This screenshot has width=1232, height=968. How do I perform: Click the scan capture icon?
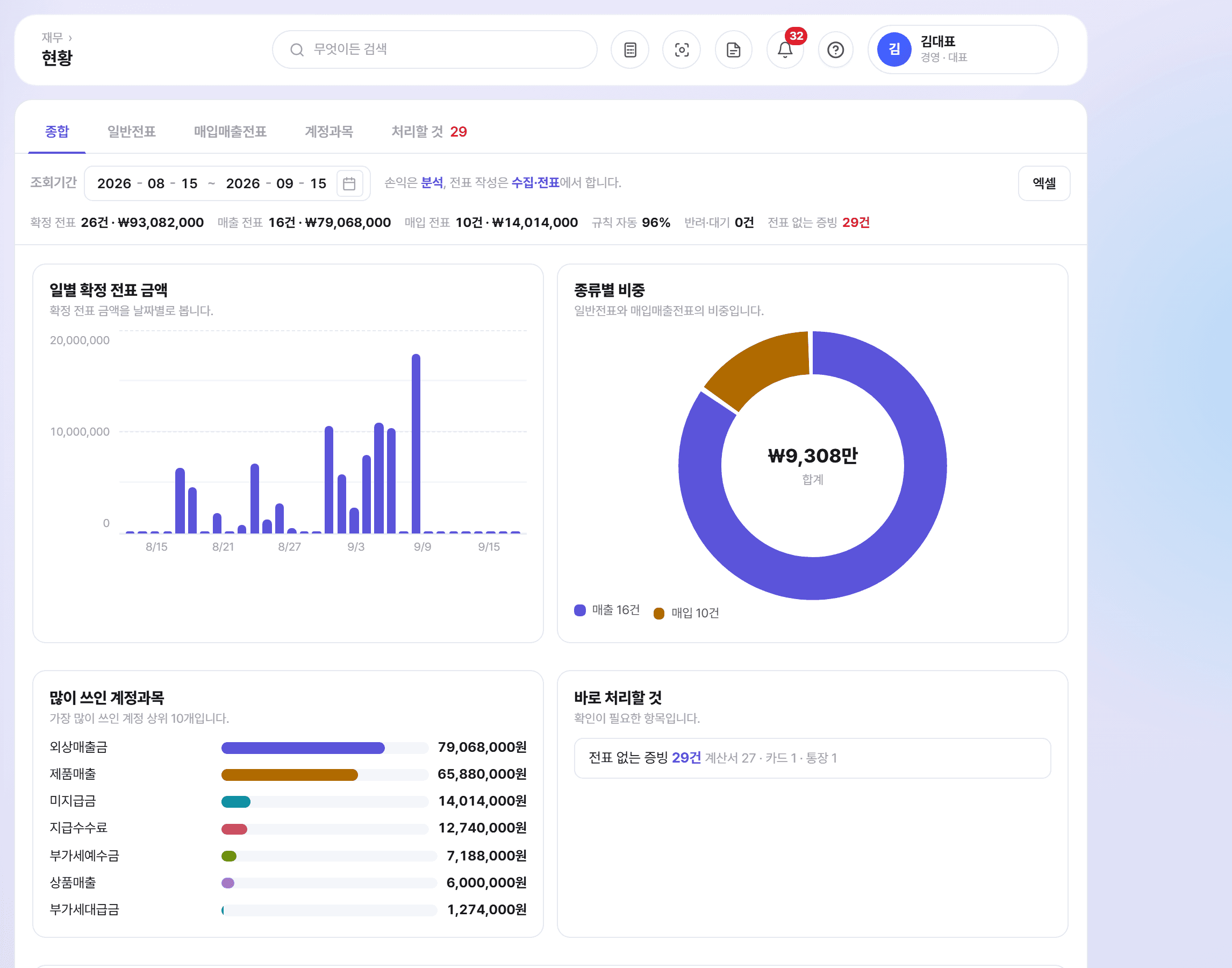(682, 50)
